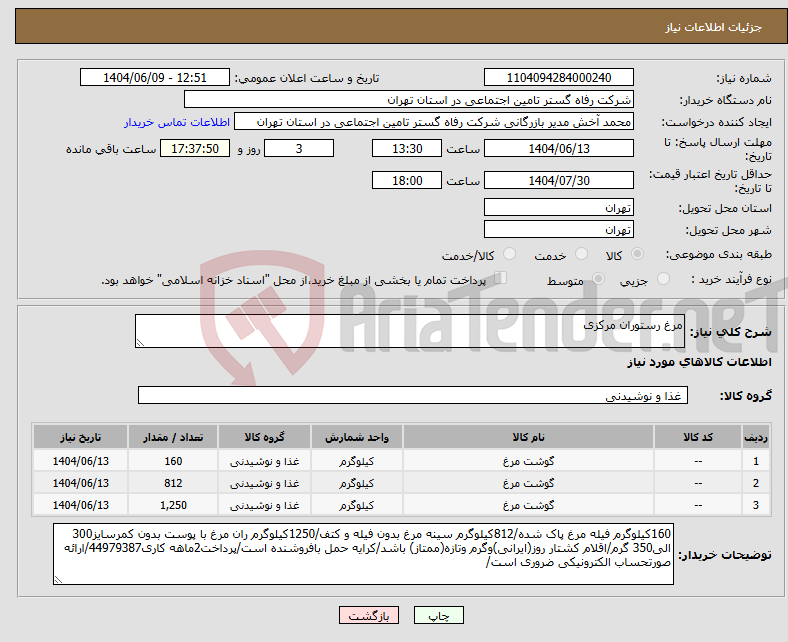This screenshot has height=642, width=788.
Task: Click the 17:37:50 remaining time field
Action: (195, 148)
